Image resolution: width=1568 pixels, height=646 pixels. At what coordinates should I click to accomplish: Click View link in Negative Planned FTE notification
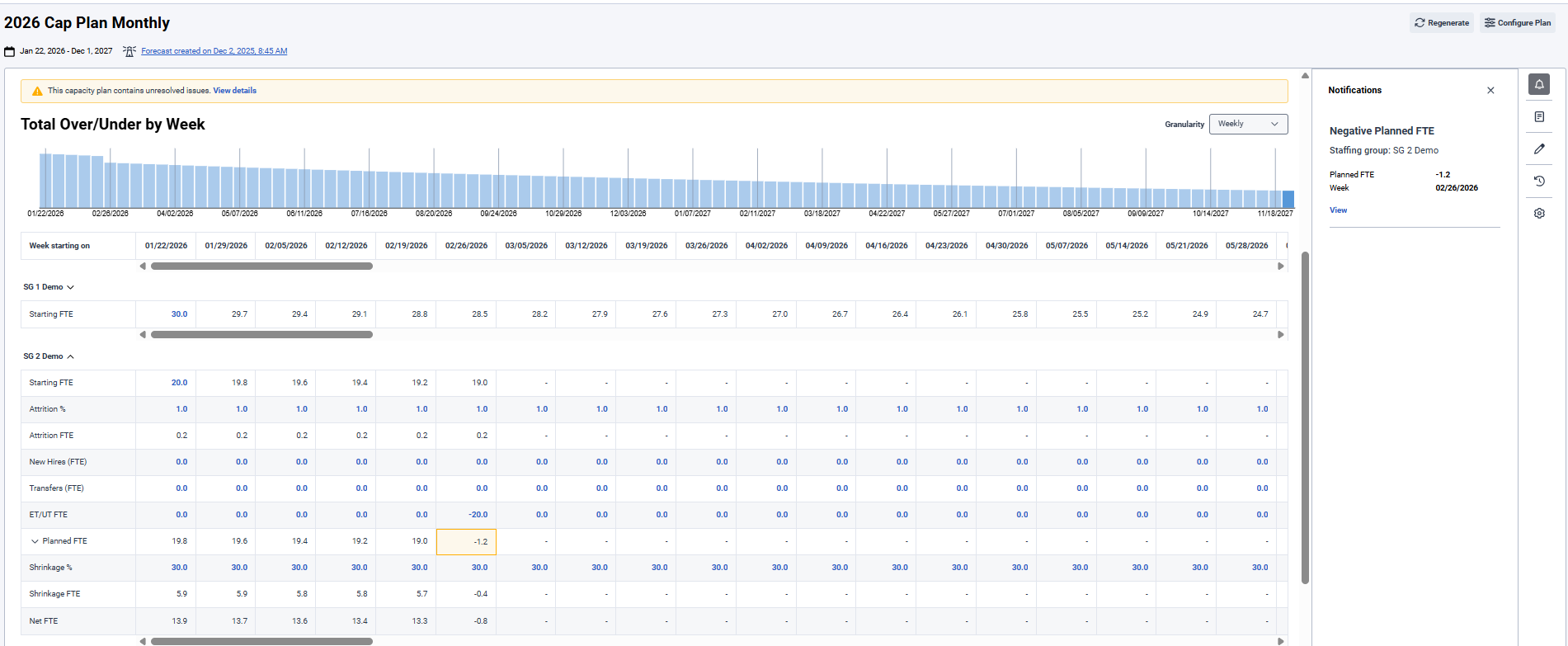(x=1338, y=210)
